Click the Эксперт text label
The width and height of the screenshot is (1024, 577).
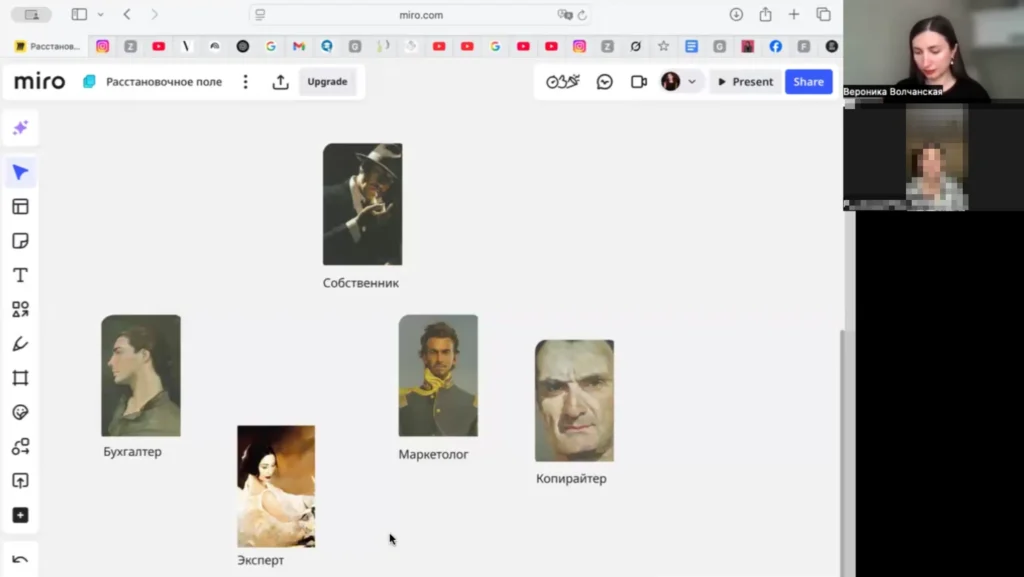coord(261,560)
